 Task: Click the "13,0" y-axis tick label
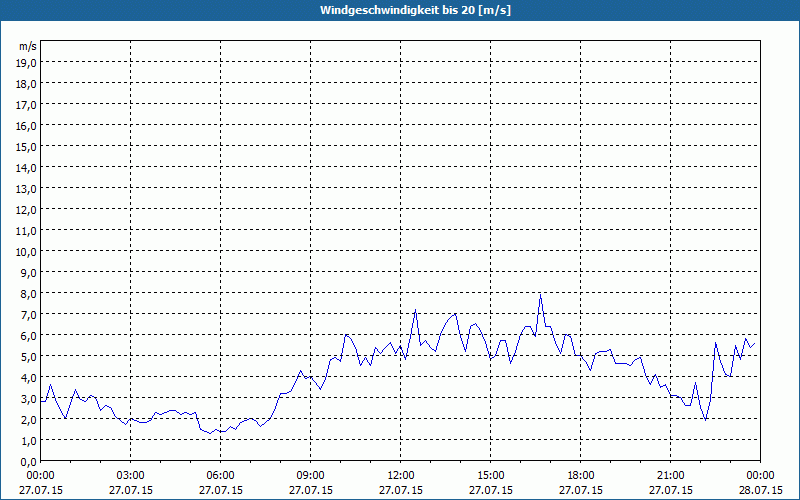[x=26, y=189]
